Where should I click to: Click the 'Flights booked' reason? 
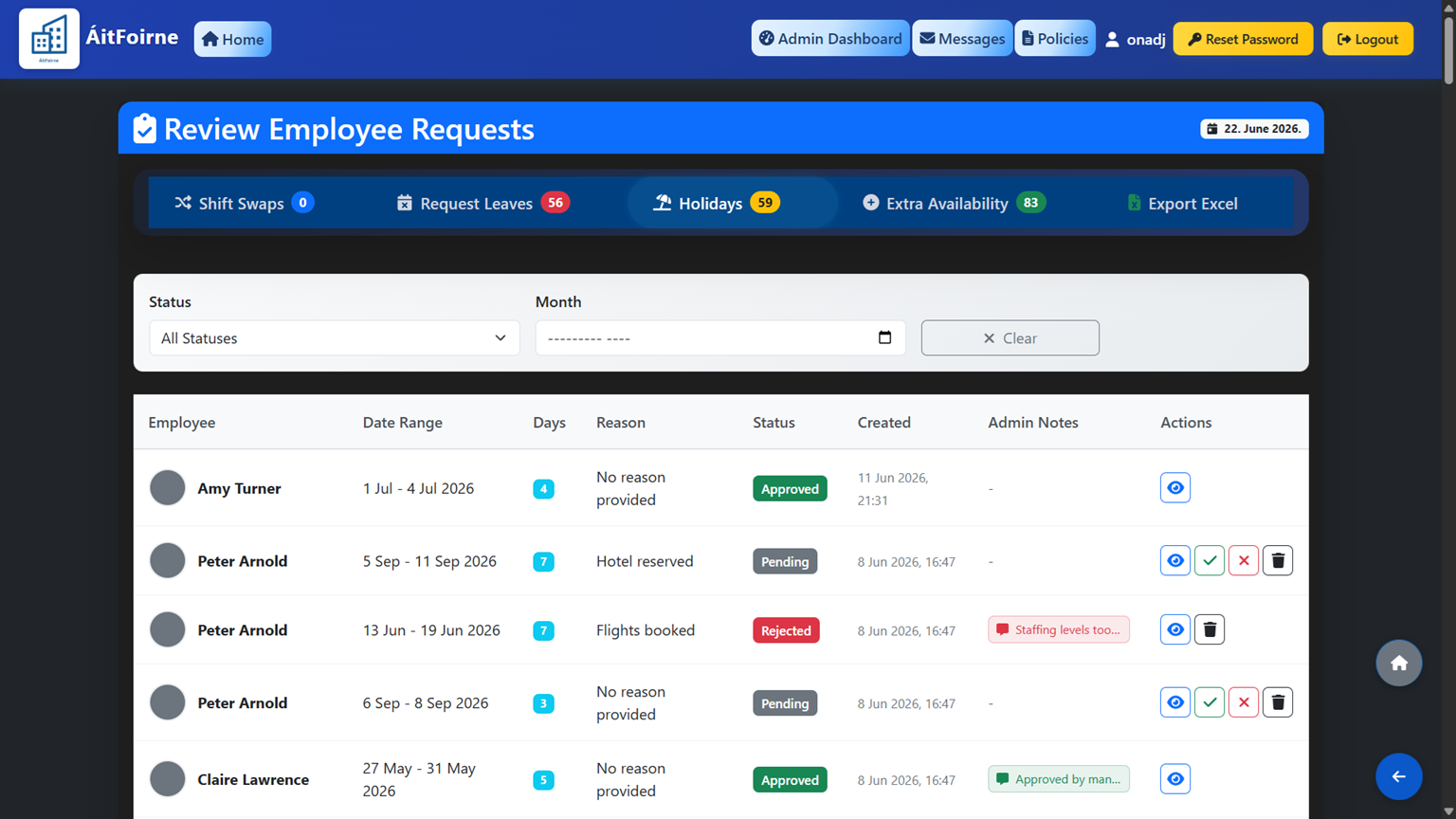pyautogui.click(x=646, y=630)
